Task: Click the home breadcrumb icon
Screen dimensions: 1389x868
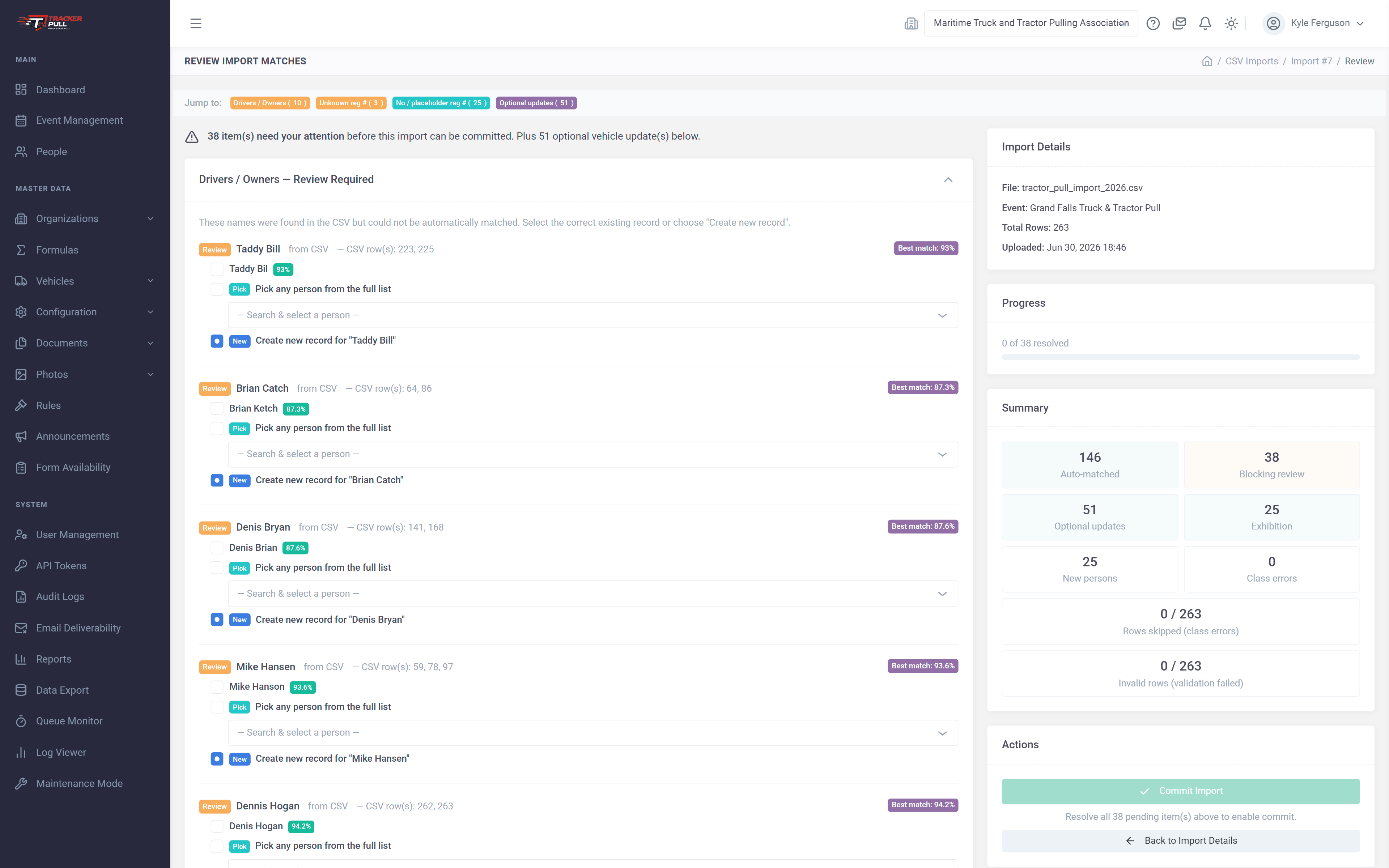Action: pos(1206,61)
